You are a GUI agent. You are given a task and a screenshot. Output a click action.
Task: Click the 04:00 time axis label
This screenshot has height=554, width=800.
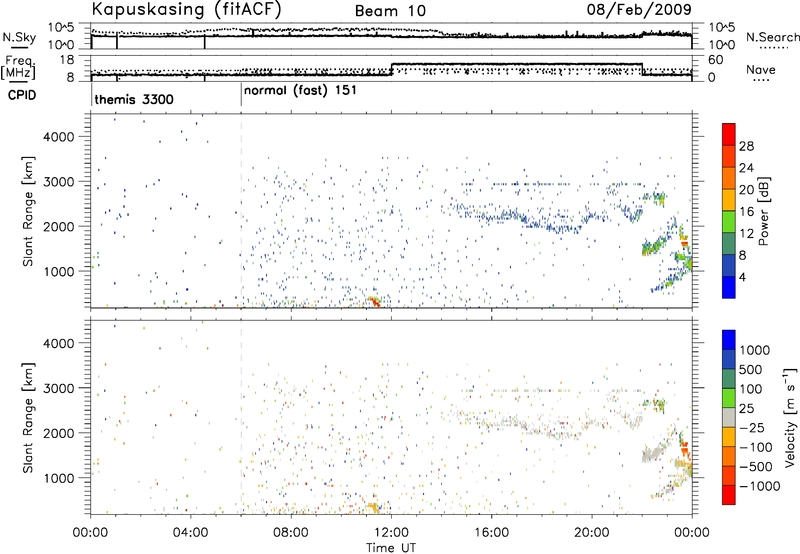(190, 532)
